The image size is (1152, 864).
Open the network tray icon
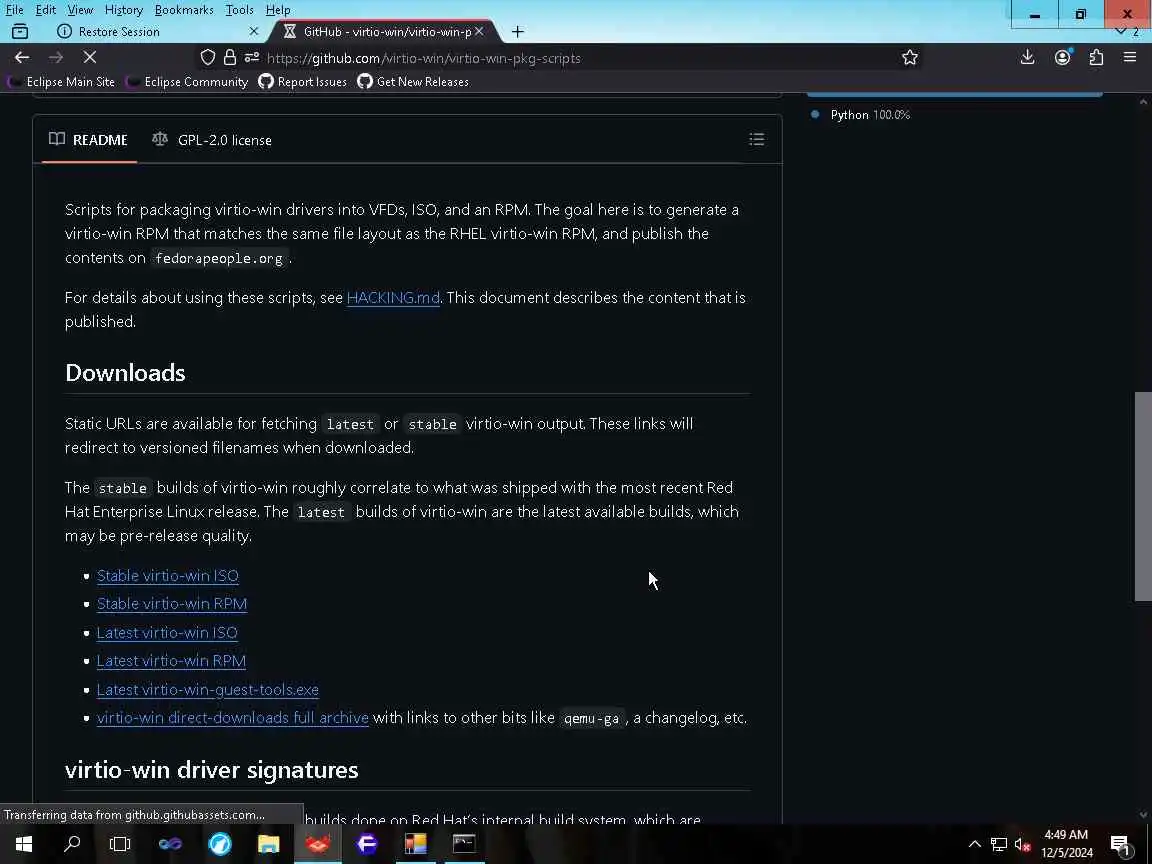(x=998, y=844)
